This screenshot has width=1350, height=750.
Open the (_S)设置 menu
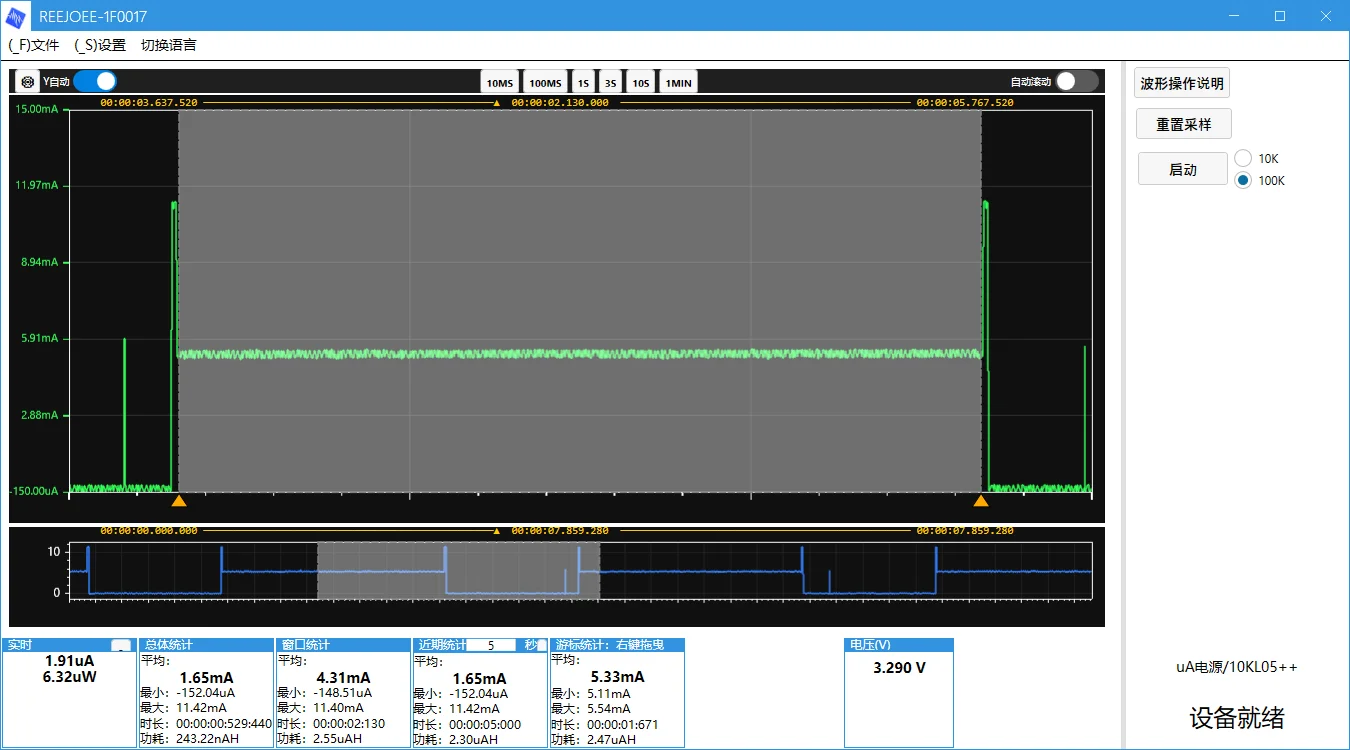pos(100,45)
